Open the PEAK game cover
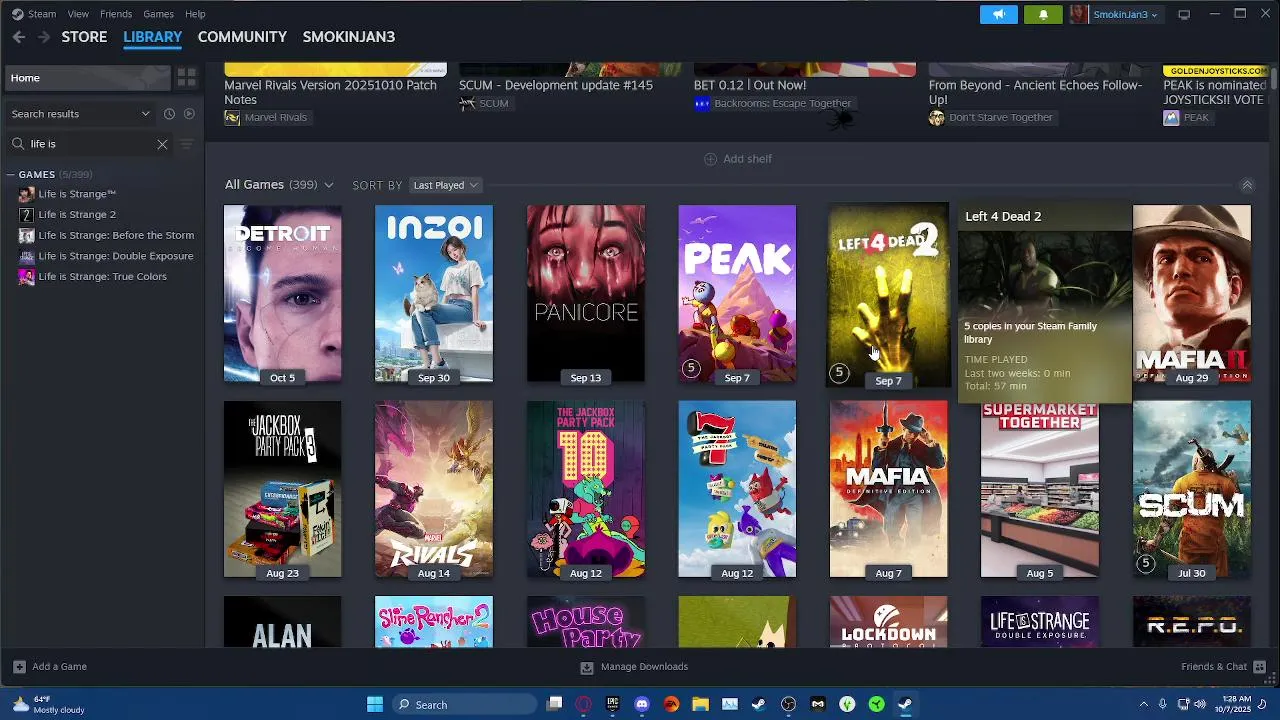 point(737,294)
